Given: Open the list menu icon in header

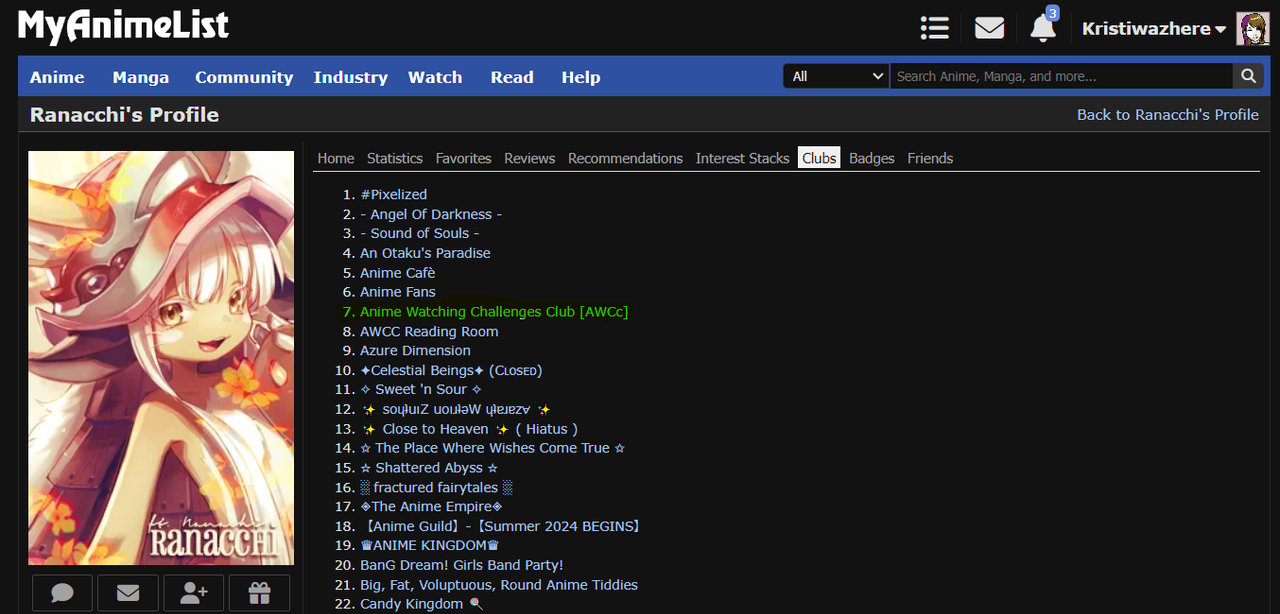Looking at the screenshot, I should coord(934,28).
